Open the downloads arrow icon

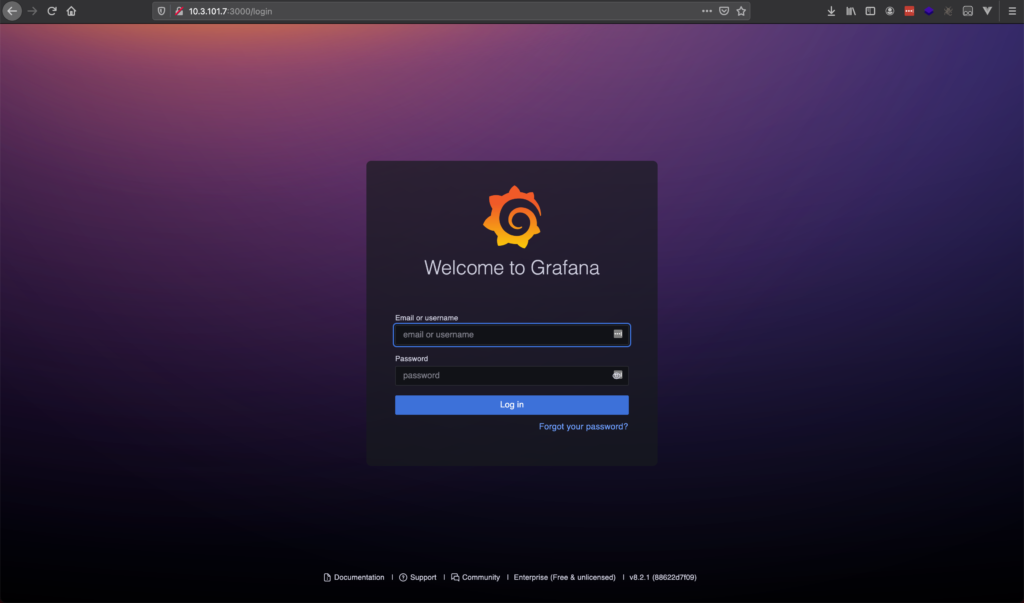coord(831,11)
